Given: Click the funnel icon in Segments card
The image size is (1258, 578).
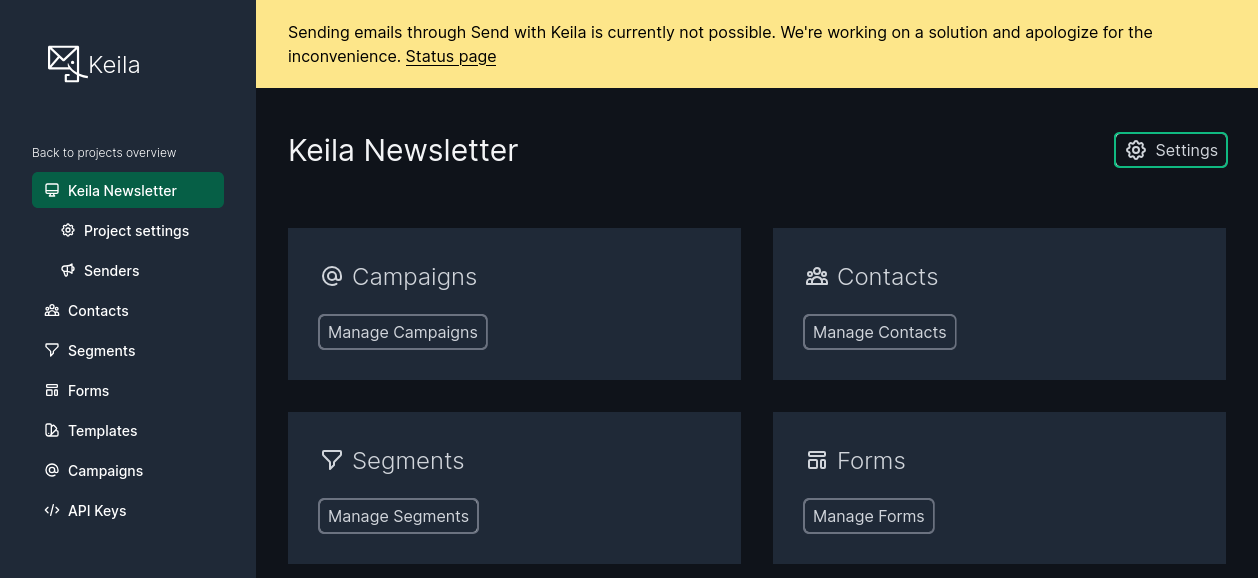Looking at the screenshot, I should pos(332,460).
